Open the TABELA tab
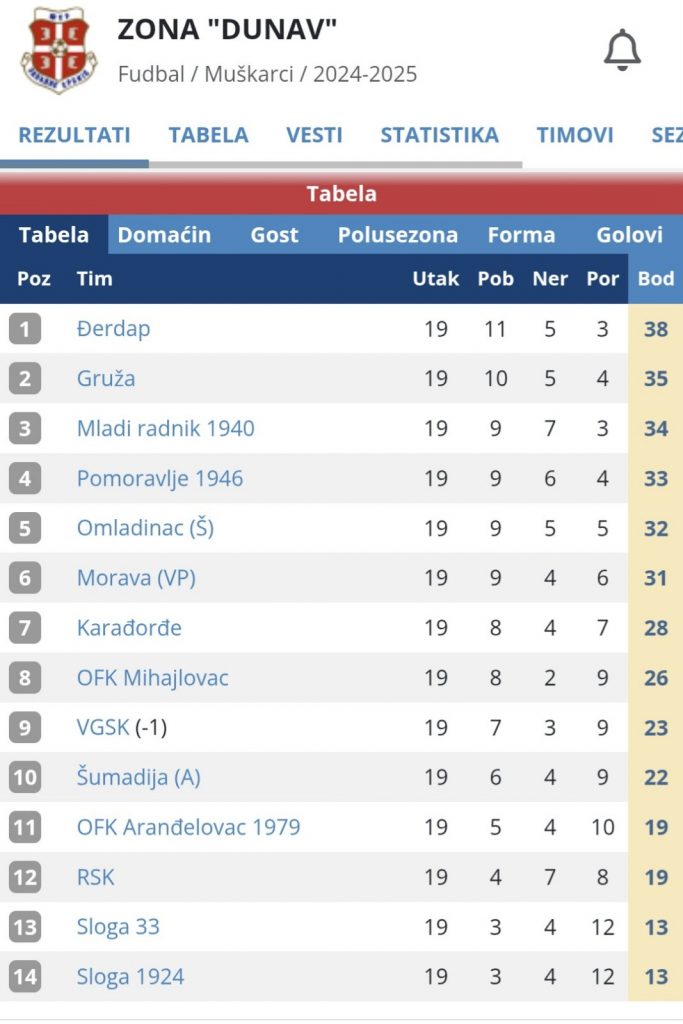683x1024 pixels. pyautogui.click(x=208, y=135)
